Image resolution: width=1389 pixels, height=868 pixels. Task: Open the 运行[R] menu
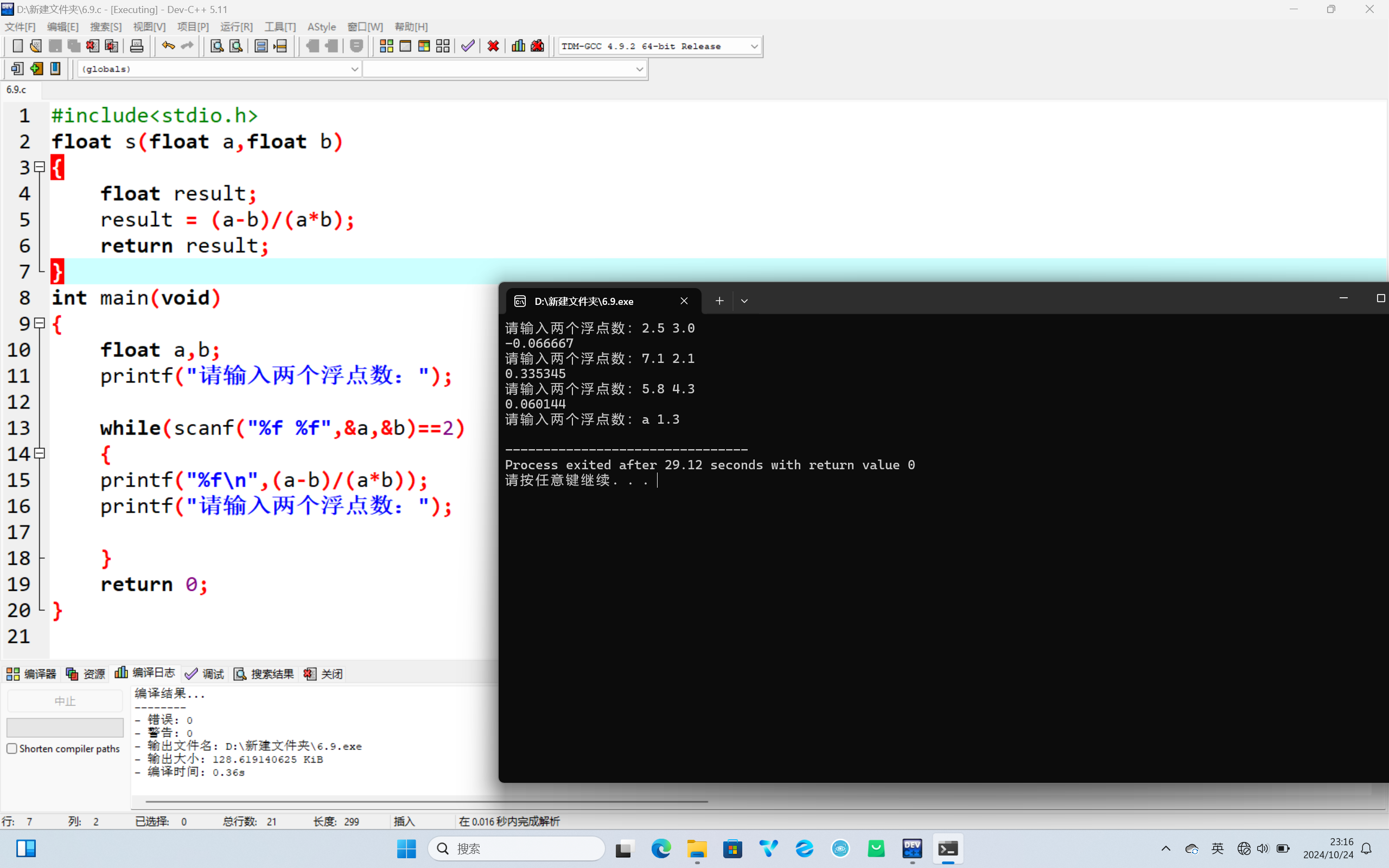point(236,27)
